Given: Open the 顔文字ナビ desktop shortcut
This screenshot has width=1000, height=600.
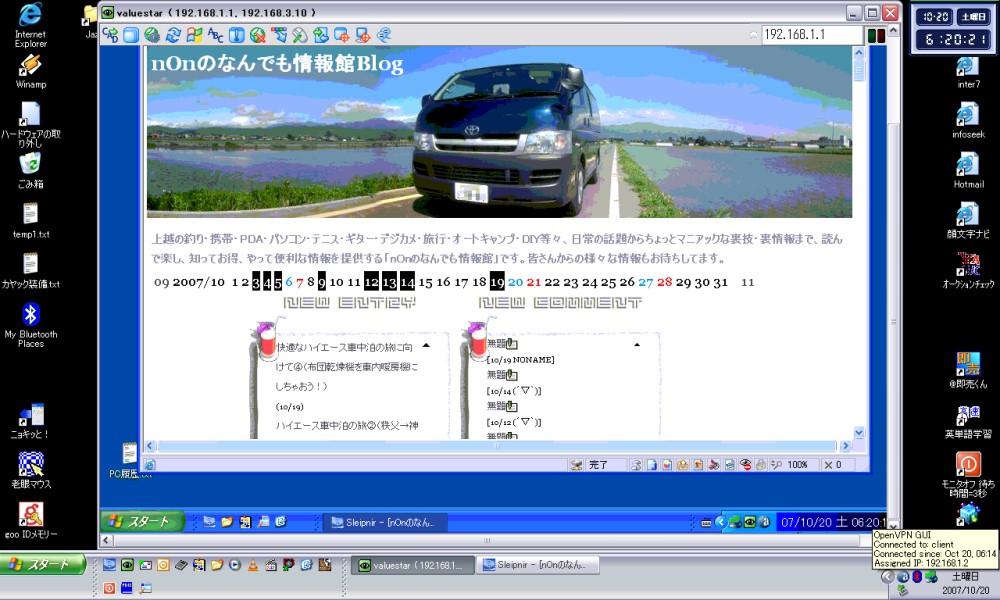Looking at the screenshot, I should [x=968, y=220].
